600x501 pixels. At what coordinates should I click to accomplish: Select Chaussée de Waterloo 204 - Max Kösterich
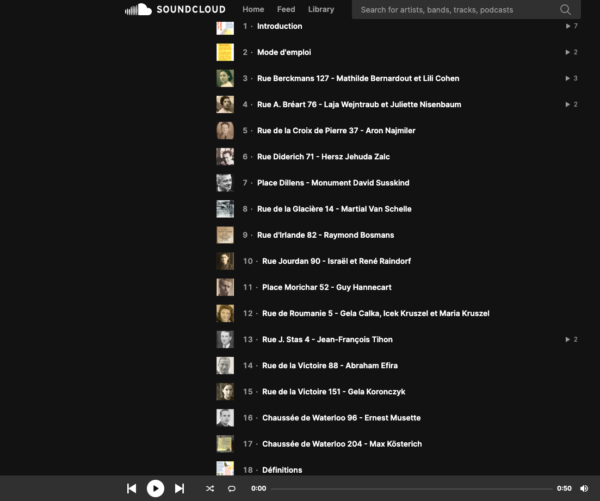(342, 444)
